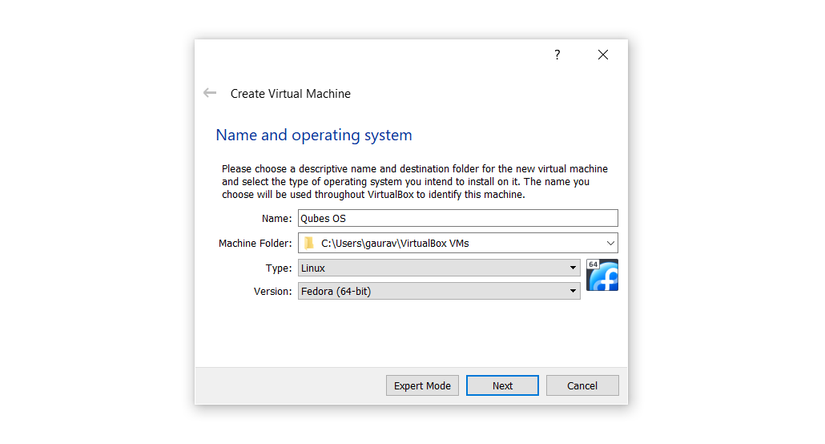Click the Name field containing Qubes OS

pos(458,218)
